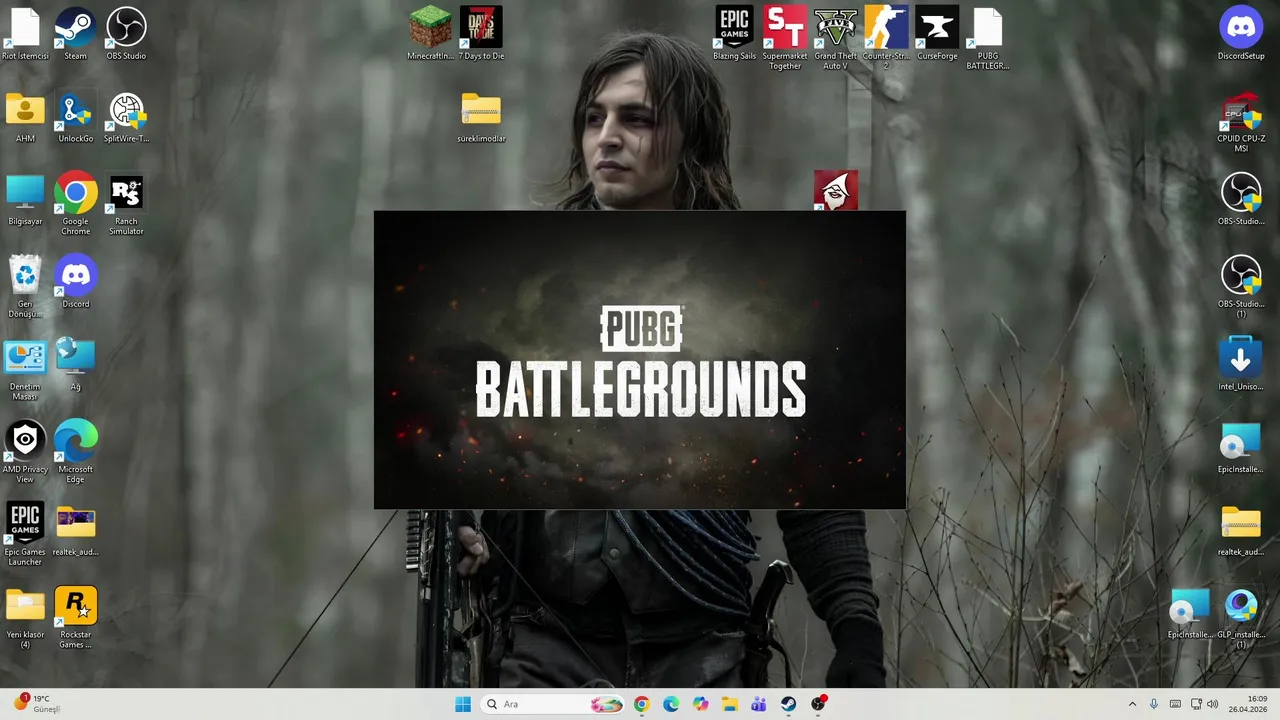
Task: Open the AMD Privacy View shortcut
Action: pyautogui.click(x=25, y=452)
